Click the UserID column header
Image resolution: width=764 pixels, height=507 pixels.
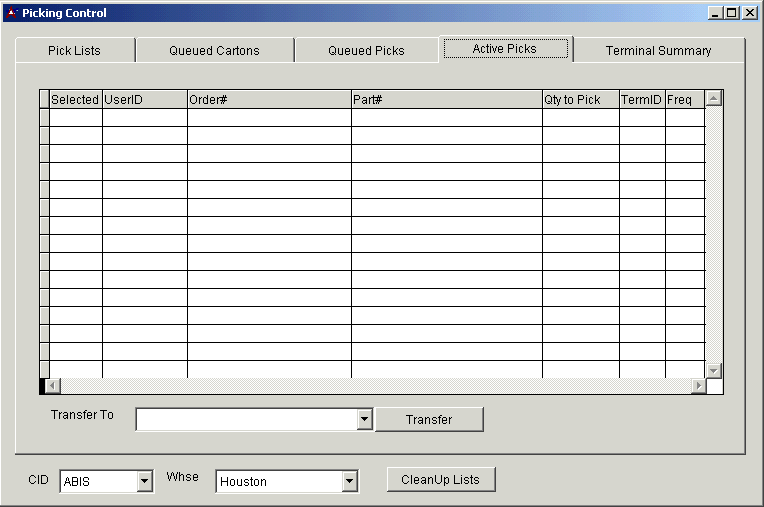point(144,100)
